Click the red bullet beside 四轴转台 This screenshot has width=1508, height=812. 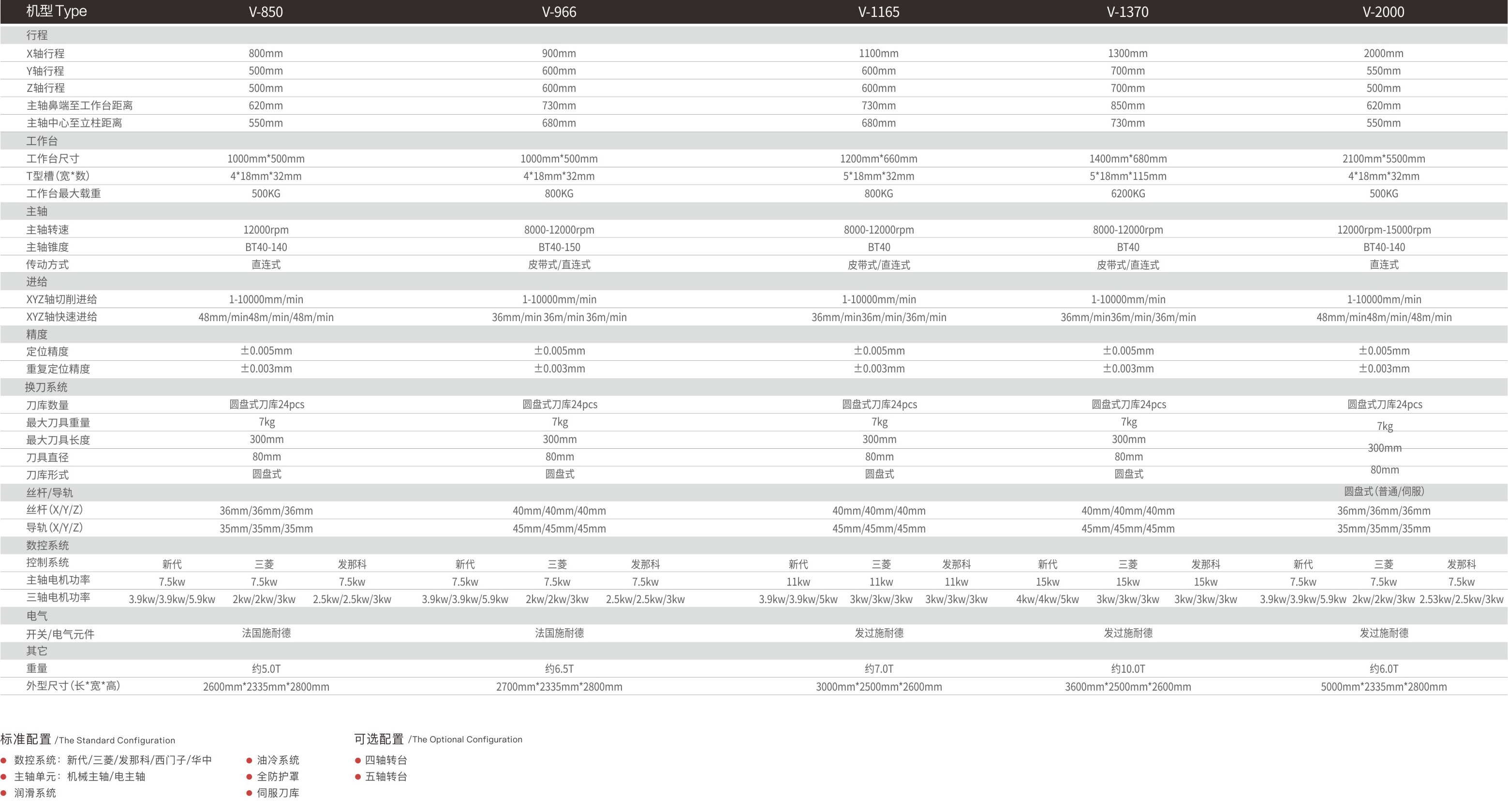tap(358, 760)
